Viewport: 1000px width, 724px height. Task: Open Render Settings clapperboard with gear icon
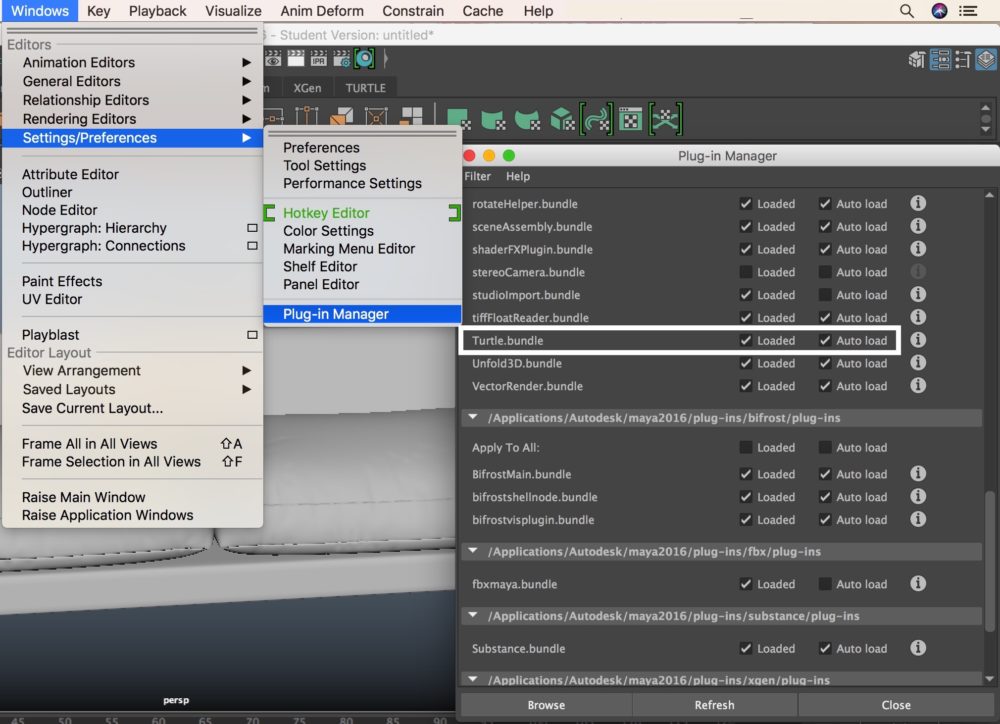pyautogui.click(x=341, y=59)
